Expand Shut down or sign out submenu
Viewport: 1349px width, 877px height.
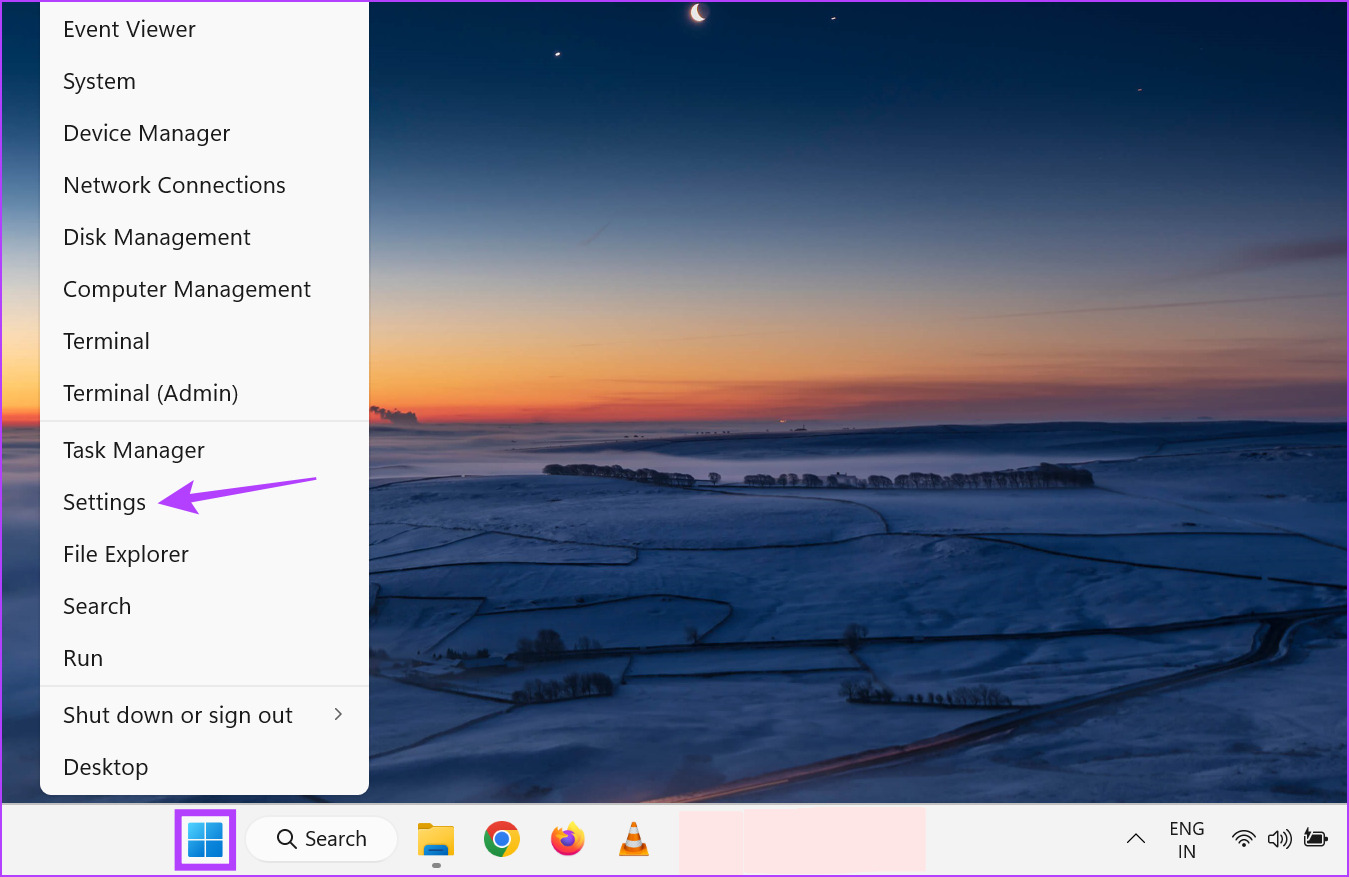[x=204, y=715]
